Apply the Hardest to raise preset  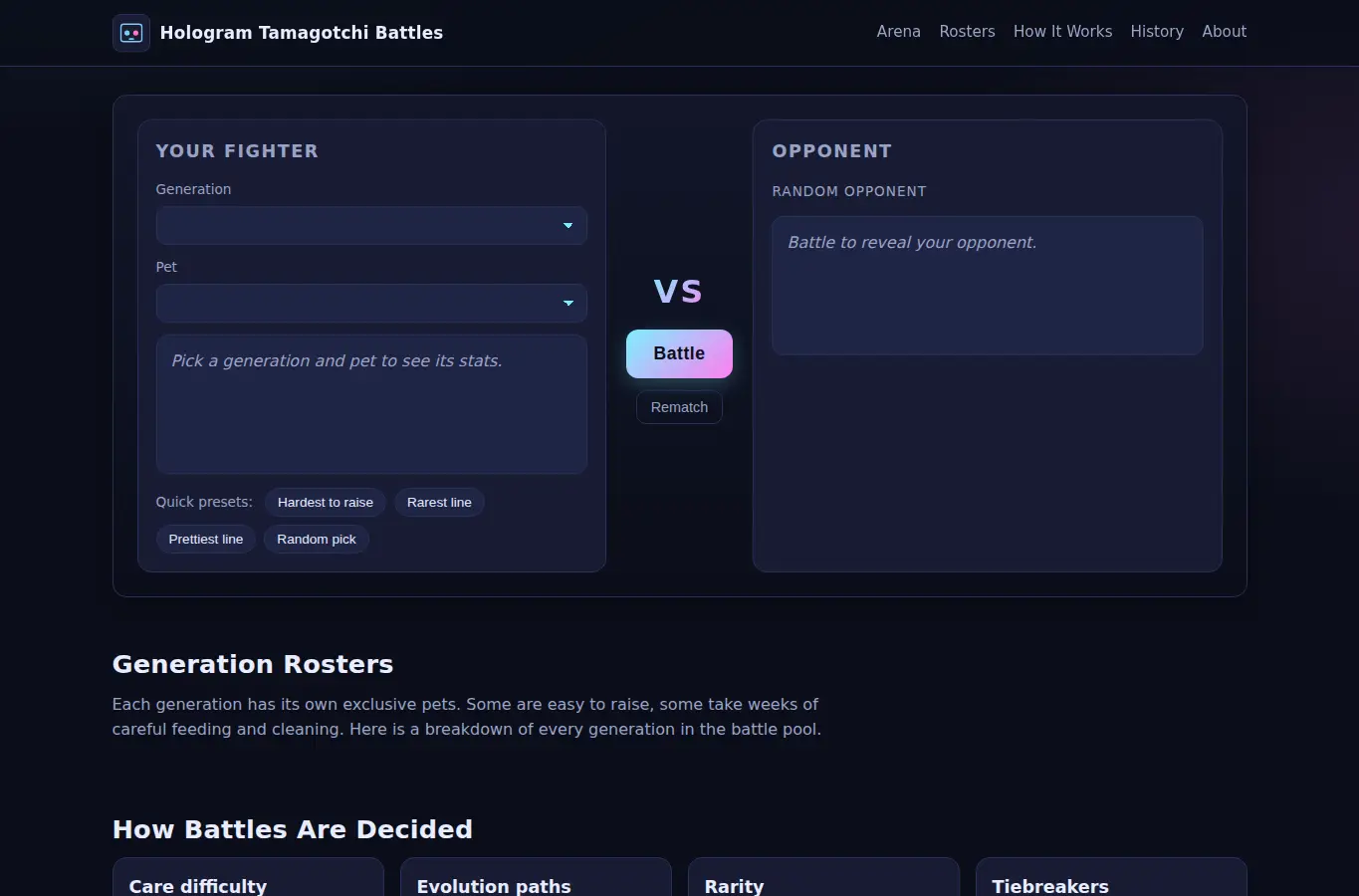coord(326,503)
